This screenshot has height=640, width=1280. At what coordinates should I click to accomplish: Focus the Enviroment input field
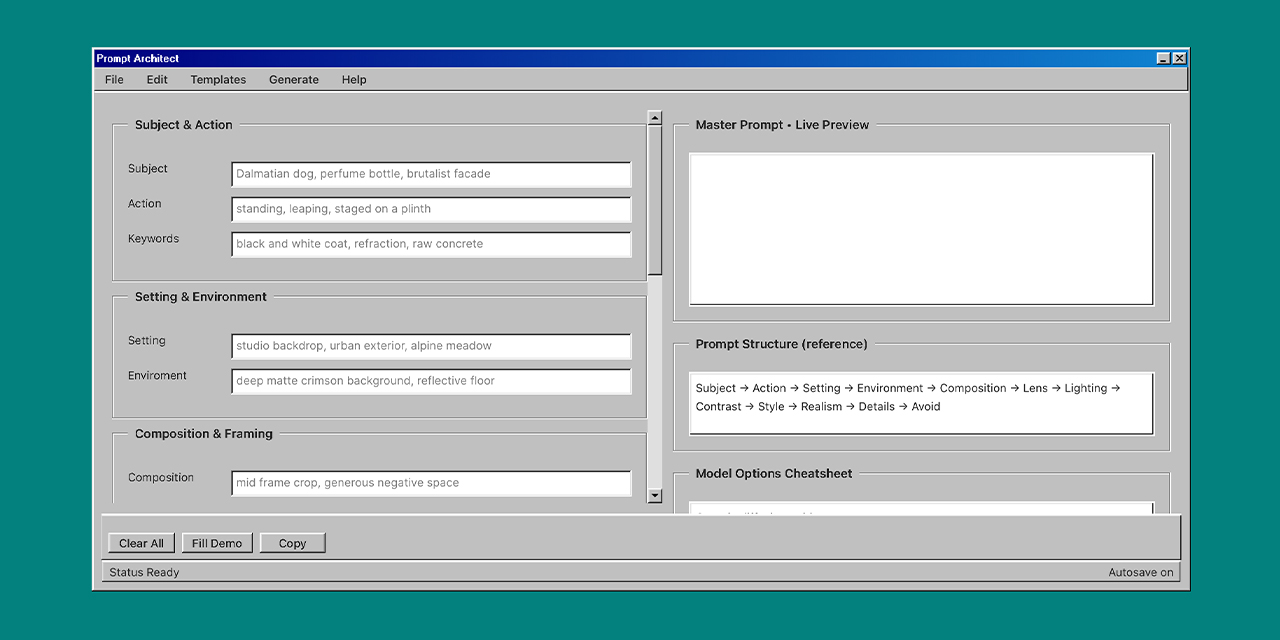pos(431,381)
